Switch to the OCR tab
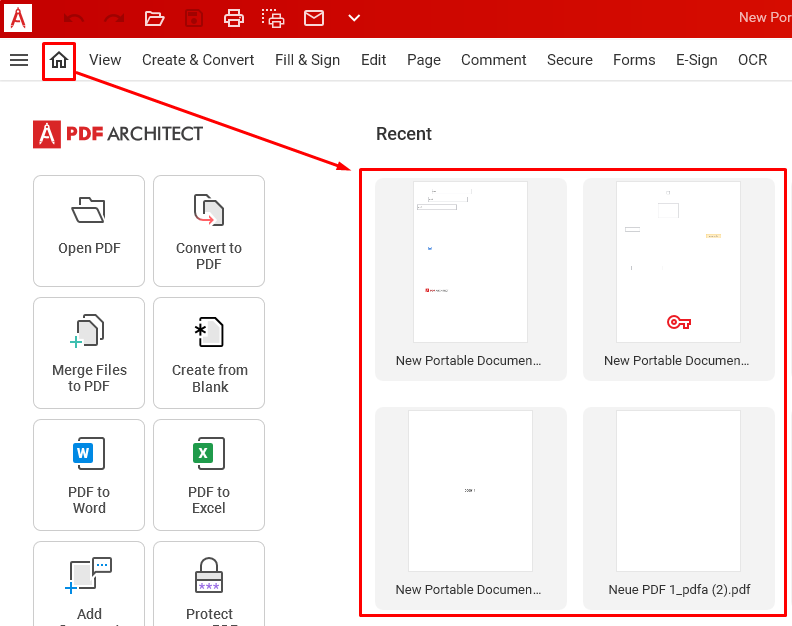The image size is (792, 626). coord(752,60)
